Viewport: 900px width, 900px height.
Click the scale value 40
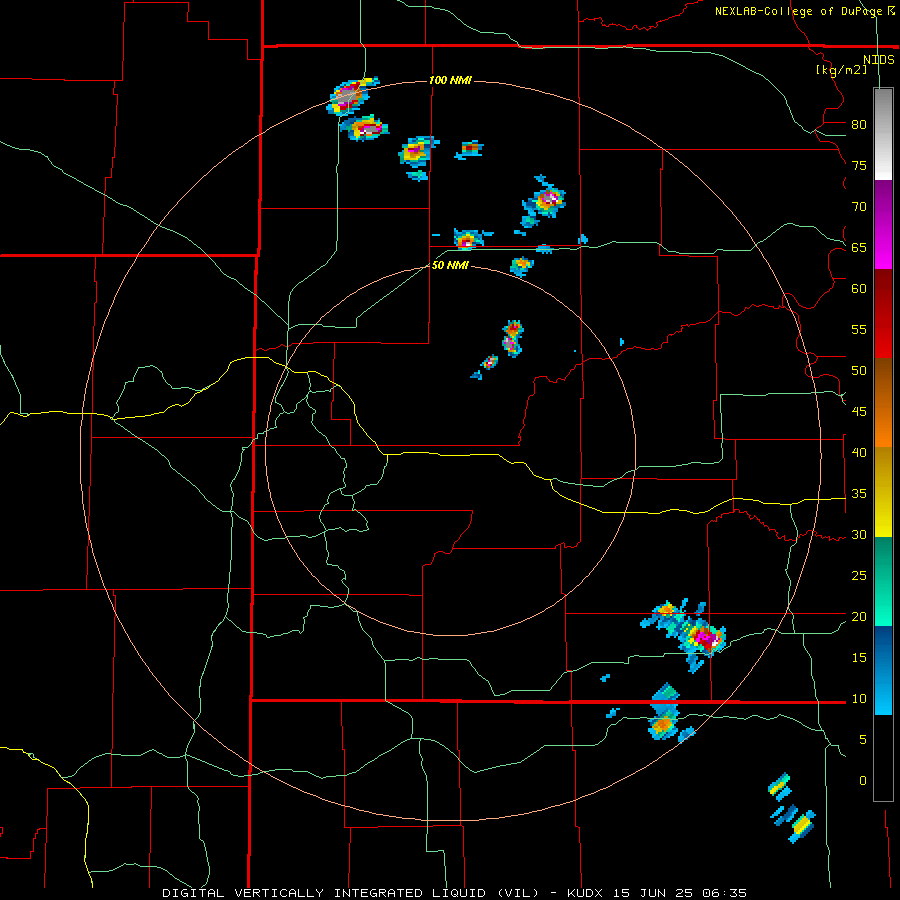[x=859, y=453]
